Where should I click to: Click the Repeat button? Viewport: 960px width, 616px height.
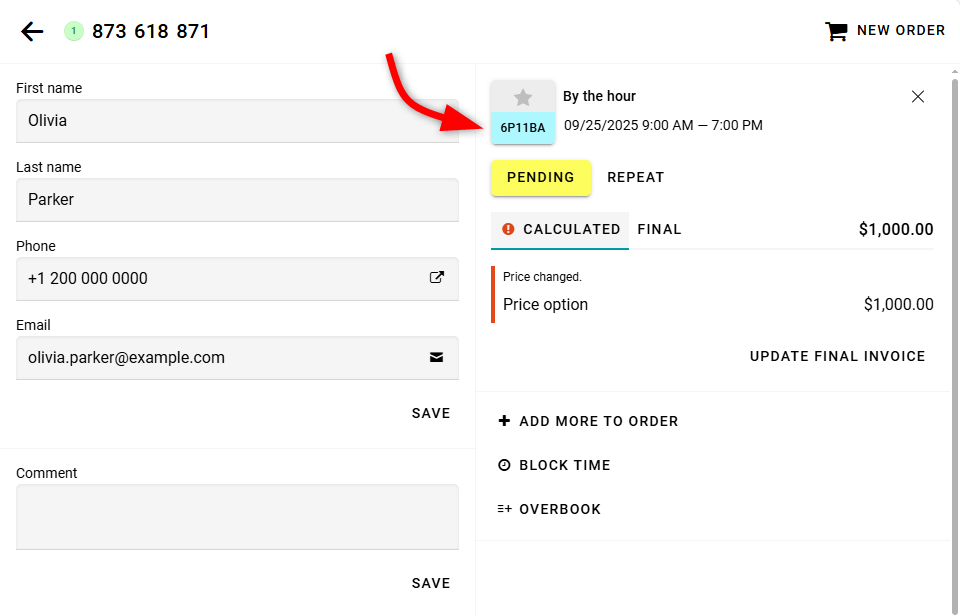[x=636, y=177]
